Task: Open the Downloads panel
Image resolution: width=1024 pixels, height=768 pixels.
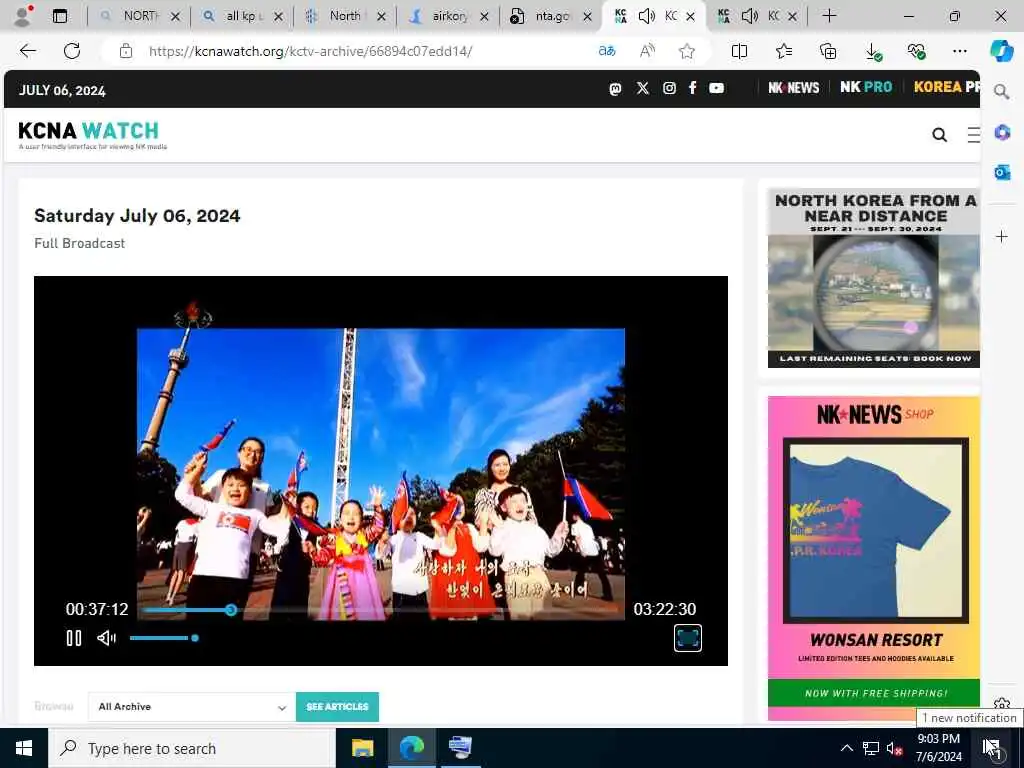Action: 872,51
